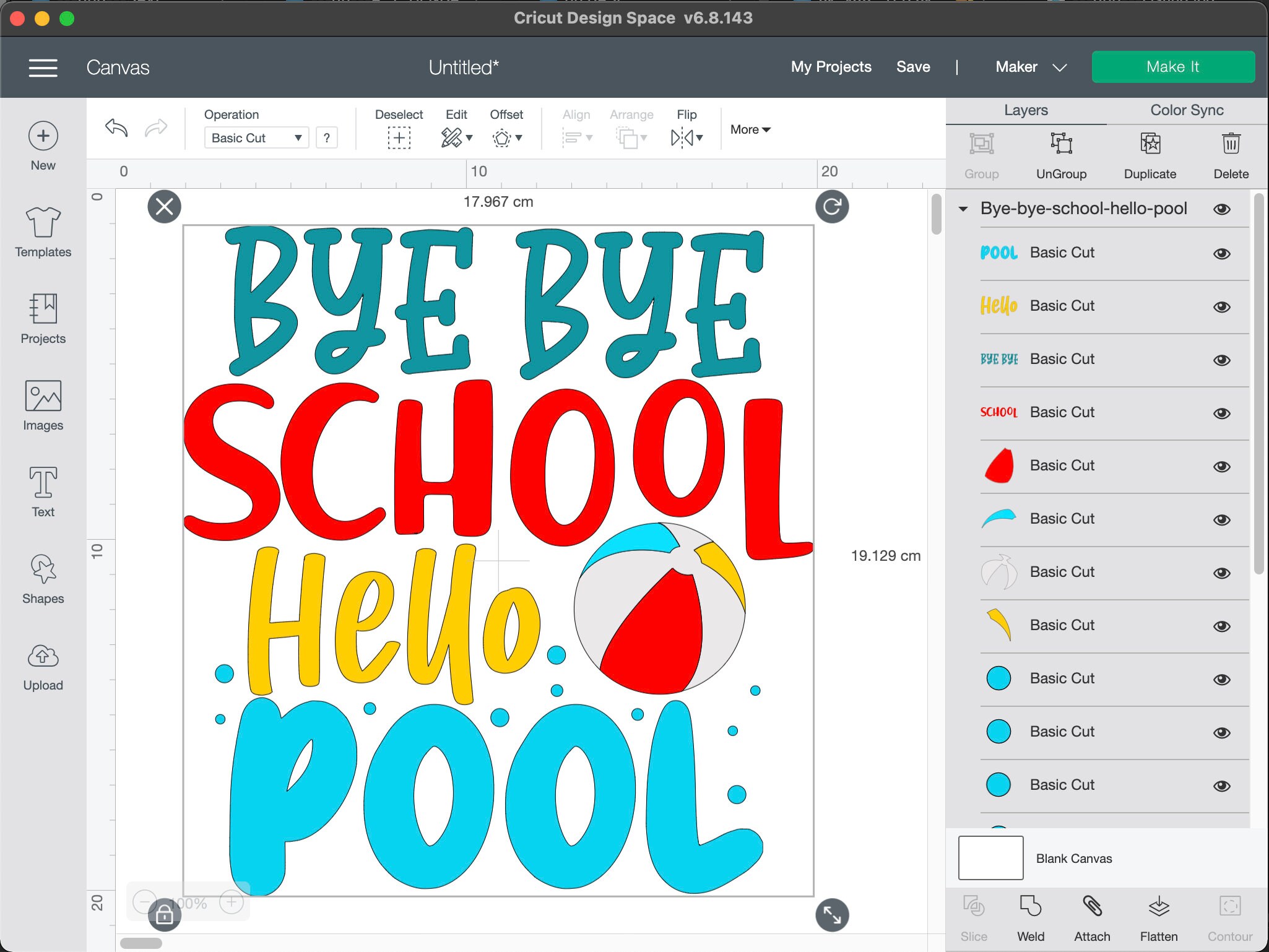Open the More options dropdown
This screenshot has height=952, width=1269.
(750, 129)
